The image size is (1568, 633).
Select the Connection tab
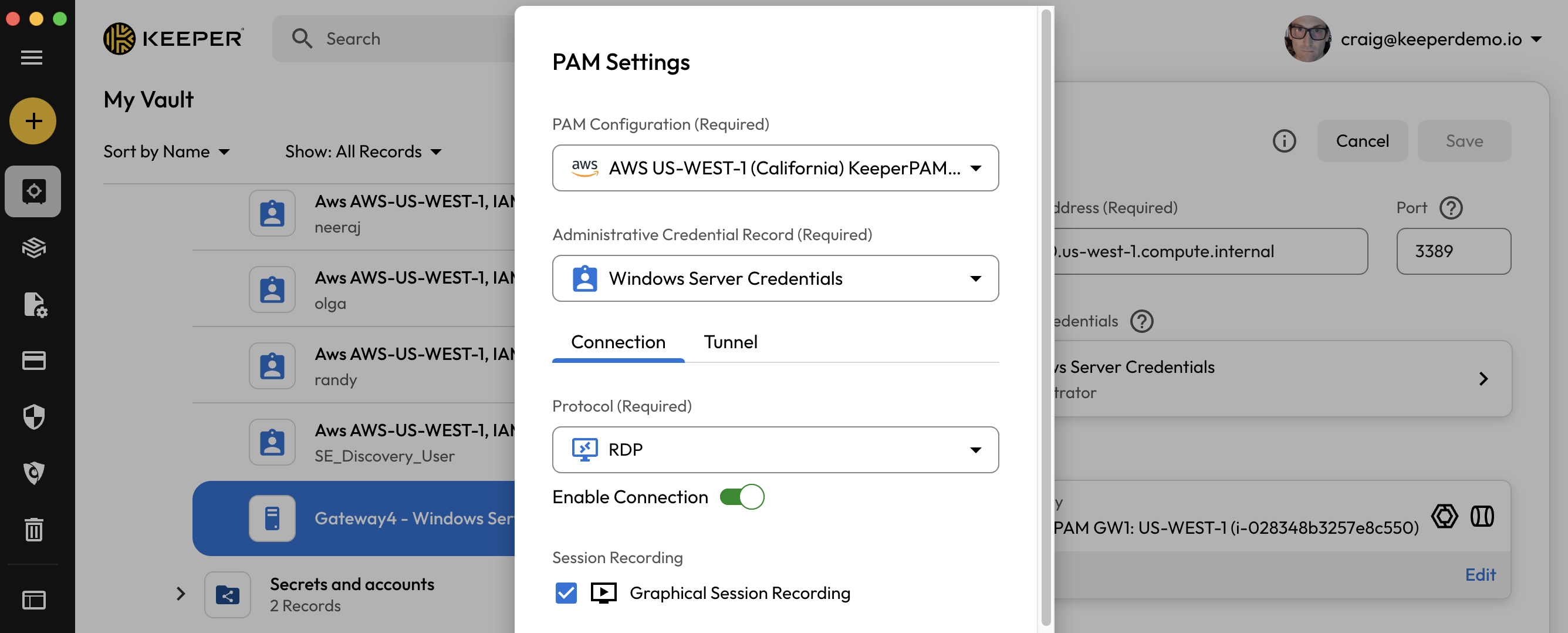tap(618, 342)
